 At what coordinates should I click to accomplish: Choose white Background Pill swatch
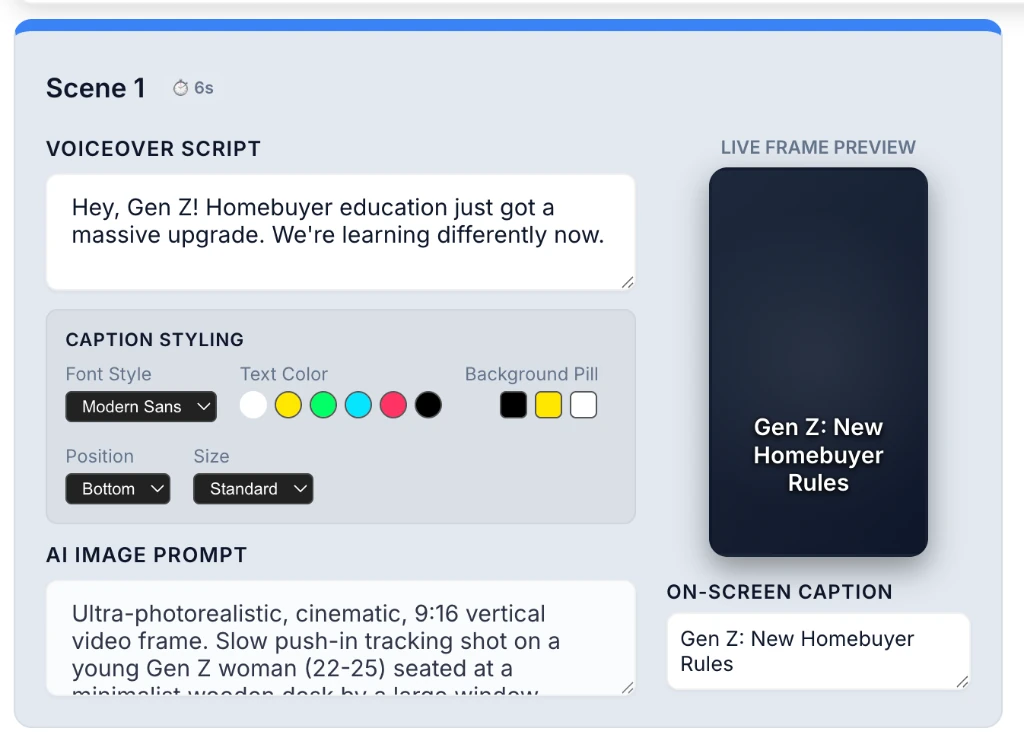tap(583, 405)
